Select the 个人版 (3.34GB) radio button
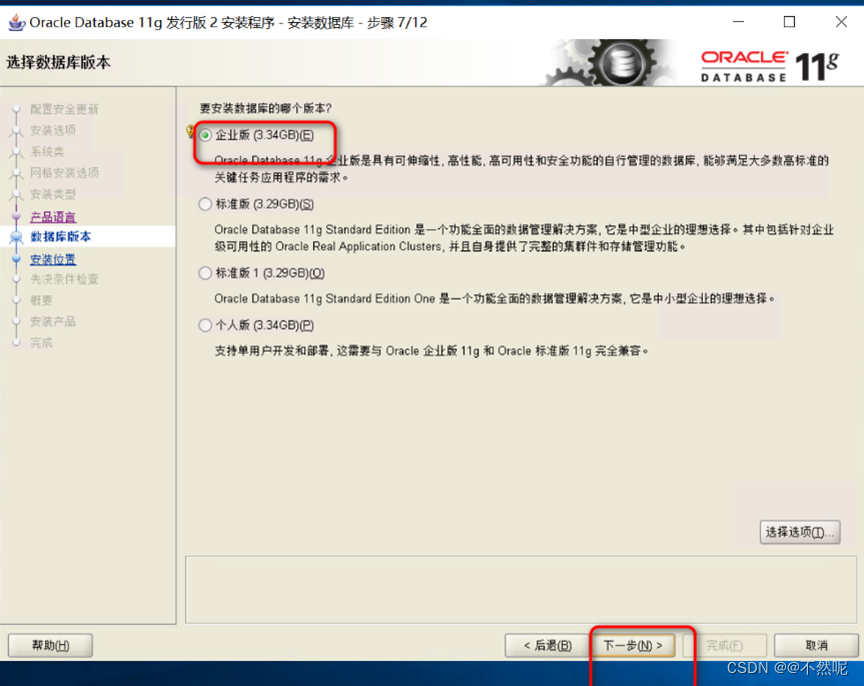Image resolution: width=864 pixels, height=686 pixels. [205, 326]
